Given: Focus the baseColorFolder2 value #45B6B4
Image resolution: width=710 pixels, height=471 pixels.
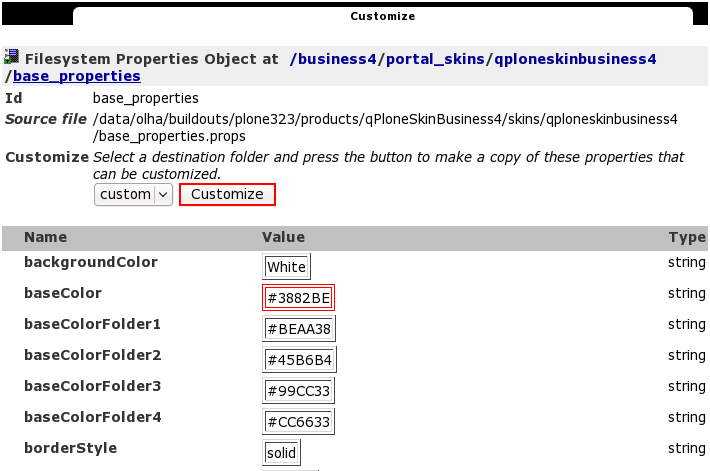Looking at the screenshot, I should tap(298, 360).
